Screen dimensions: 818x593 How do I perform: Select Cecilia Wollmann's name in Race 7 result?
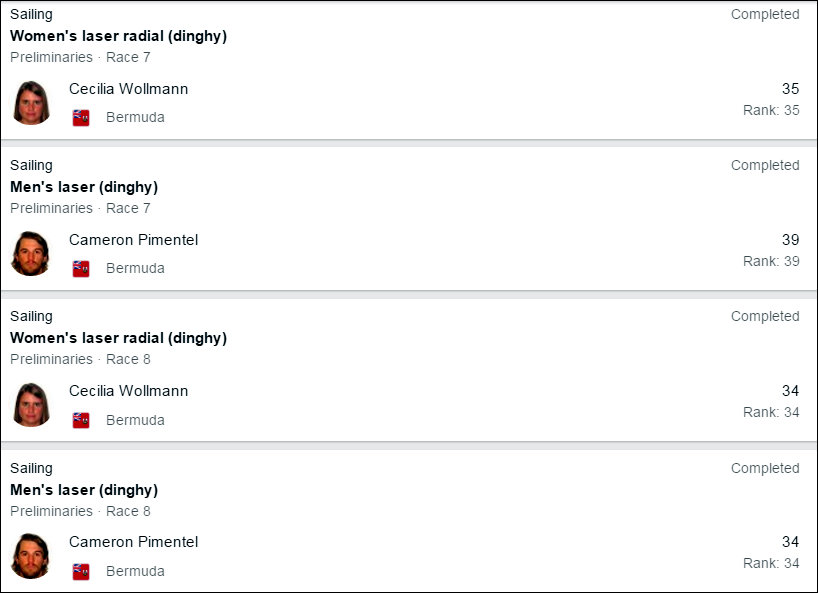[x=128, y=89]
